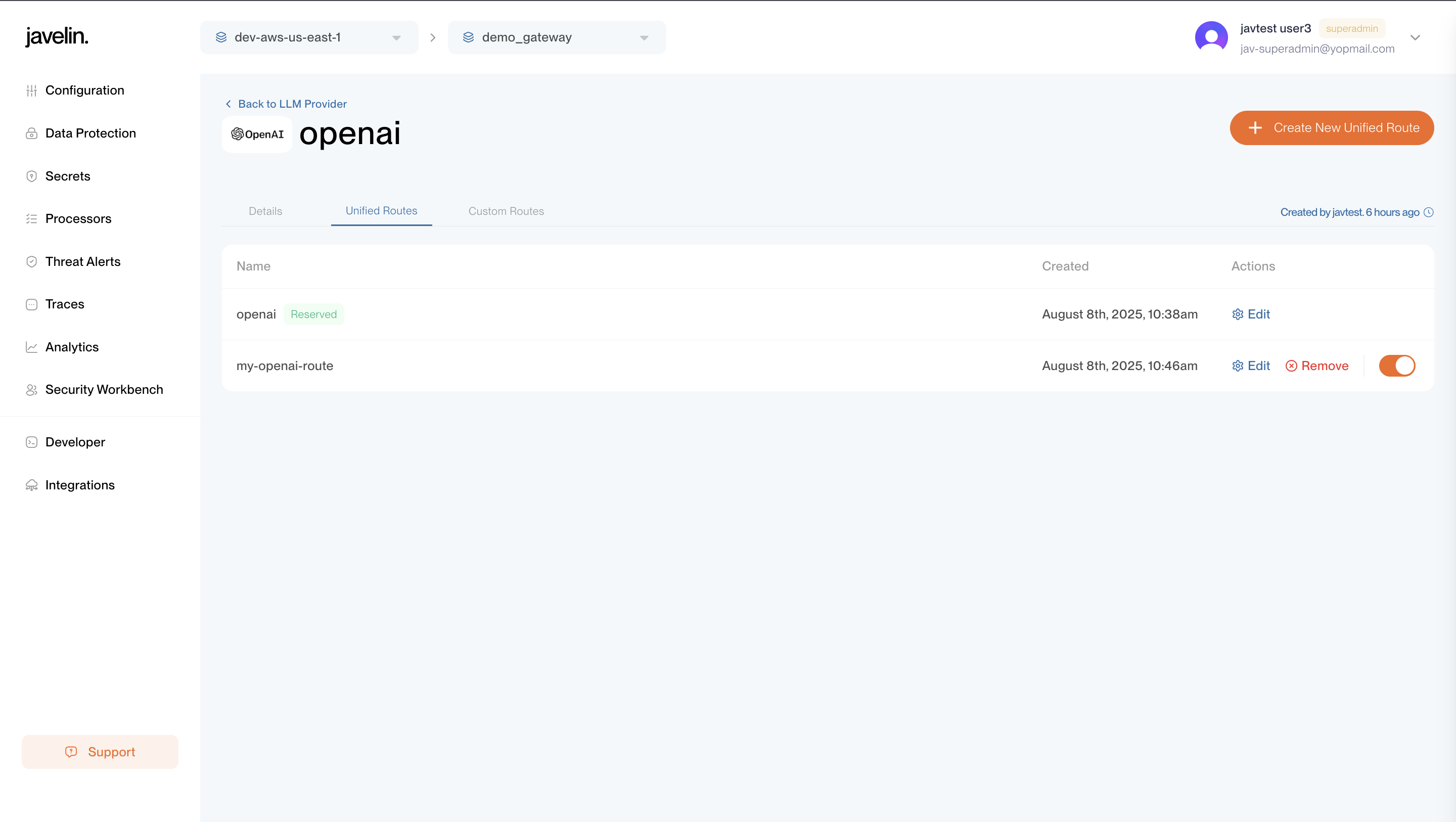The height and width of the screenshot is (822, 1456).
Task: Edit the reserved openai route
Action: [x=1251, y=314]
